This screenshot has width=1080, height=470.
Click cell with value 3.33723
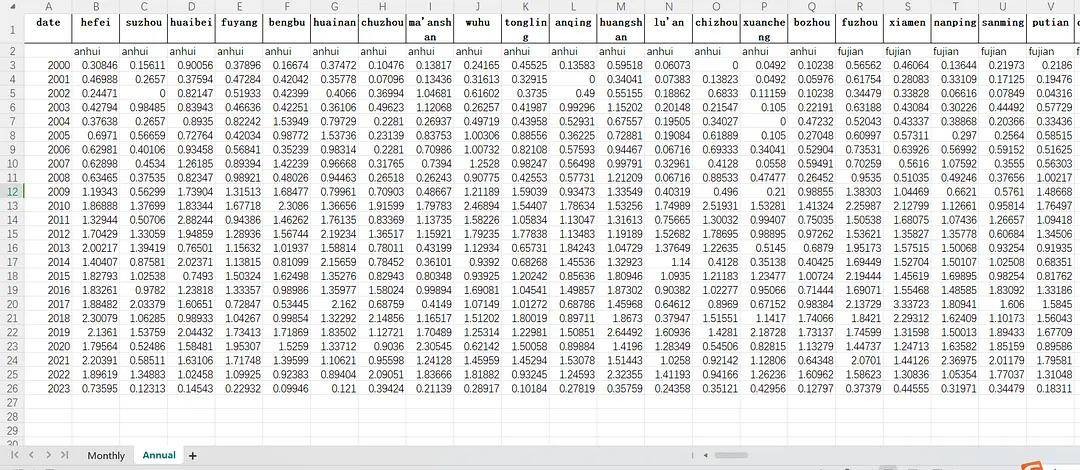click(908, 303)
